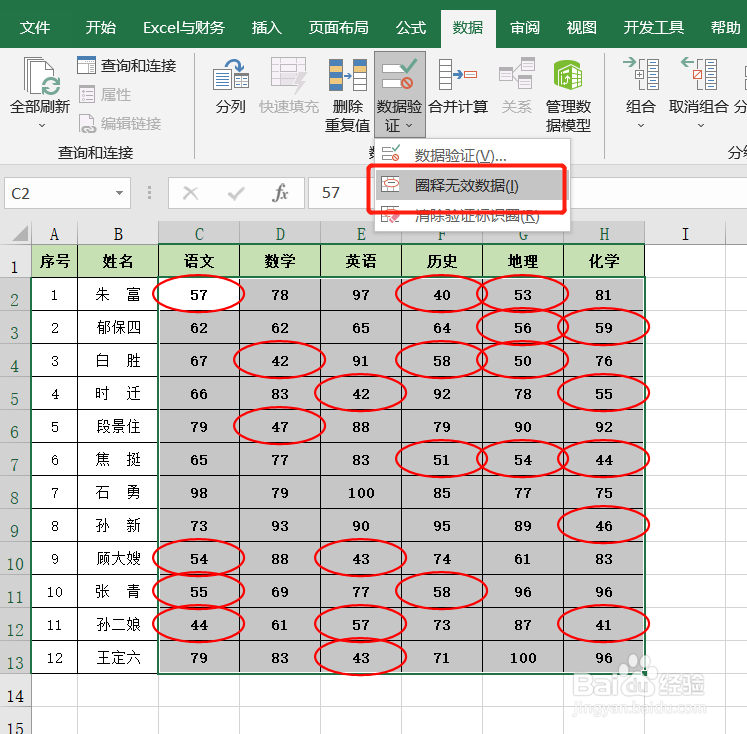Expand the Data Validation (数据验证) dropdown arrow
Screen dimensions: 747x734
pyautogui.click(x=409, y=125)
